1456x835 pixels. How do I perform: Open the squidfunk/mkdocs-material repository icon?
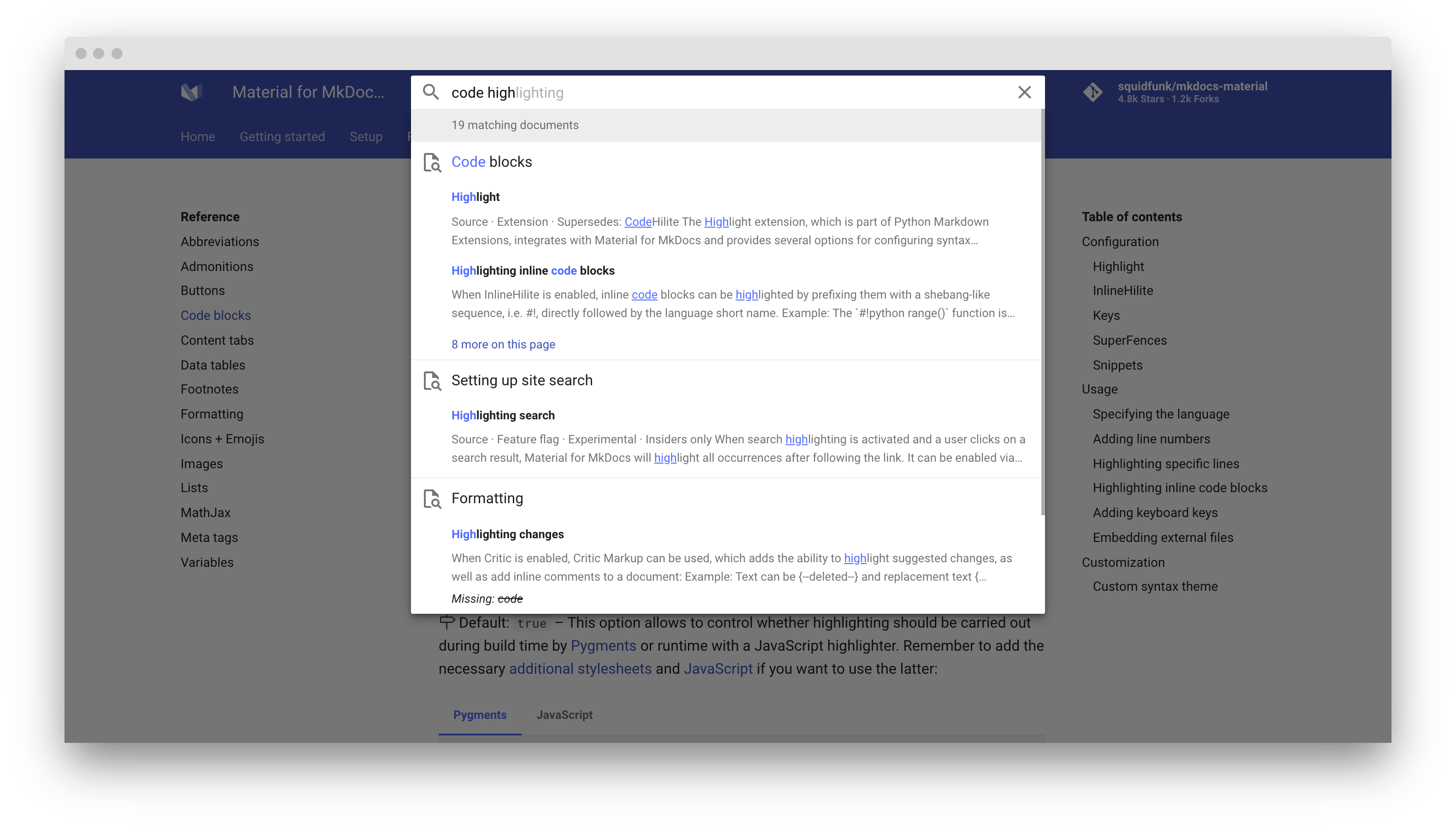click(1092, 92)
